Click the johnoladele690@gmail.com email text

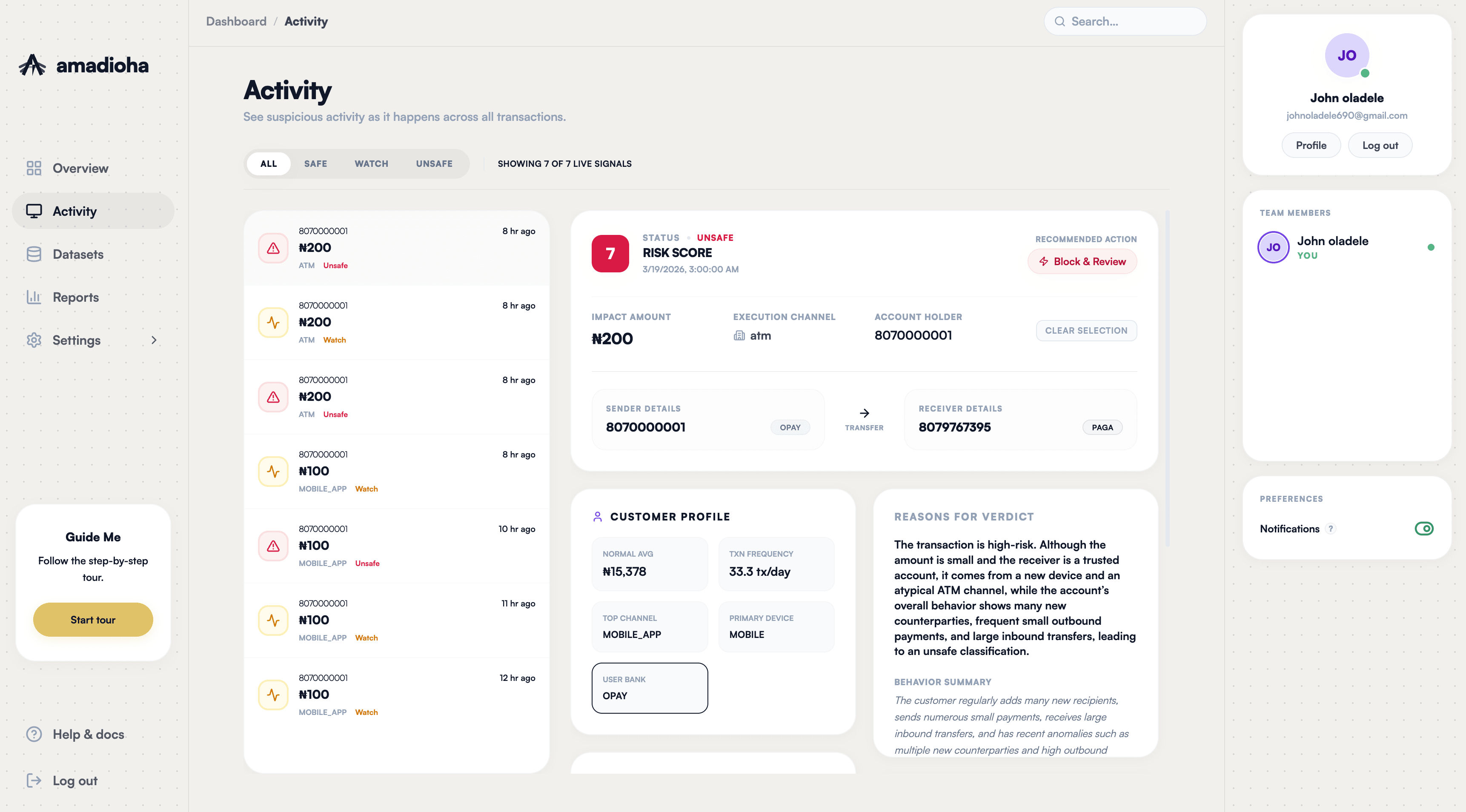point(1346,115)
